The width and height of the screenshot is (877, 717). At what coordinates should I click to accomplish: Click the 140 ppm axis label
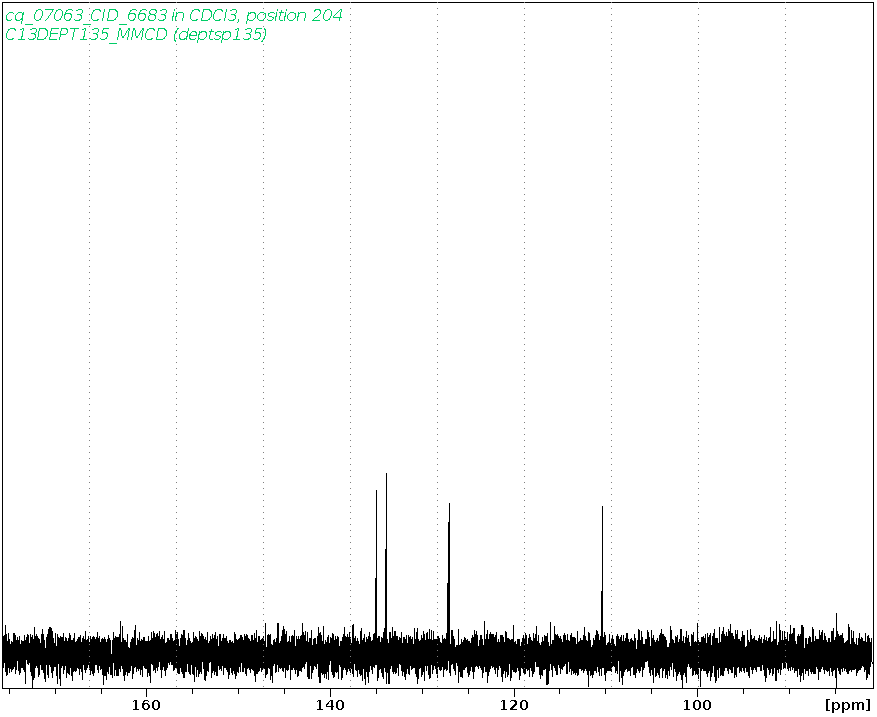tap(330, 705)
